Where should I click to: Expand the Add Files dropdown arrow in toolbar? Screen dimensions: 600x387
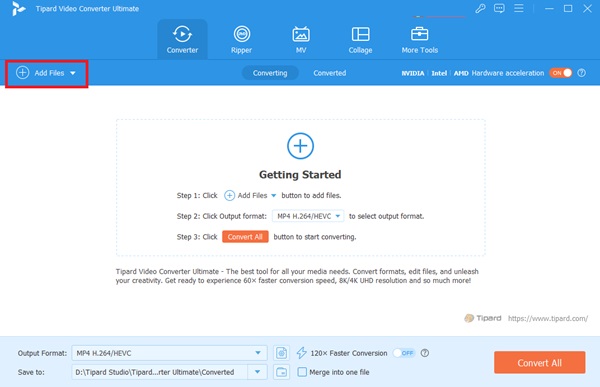click(x=73, y=73)
